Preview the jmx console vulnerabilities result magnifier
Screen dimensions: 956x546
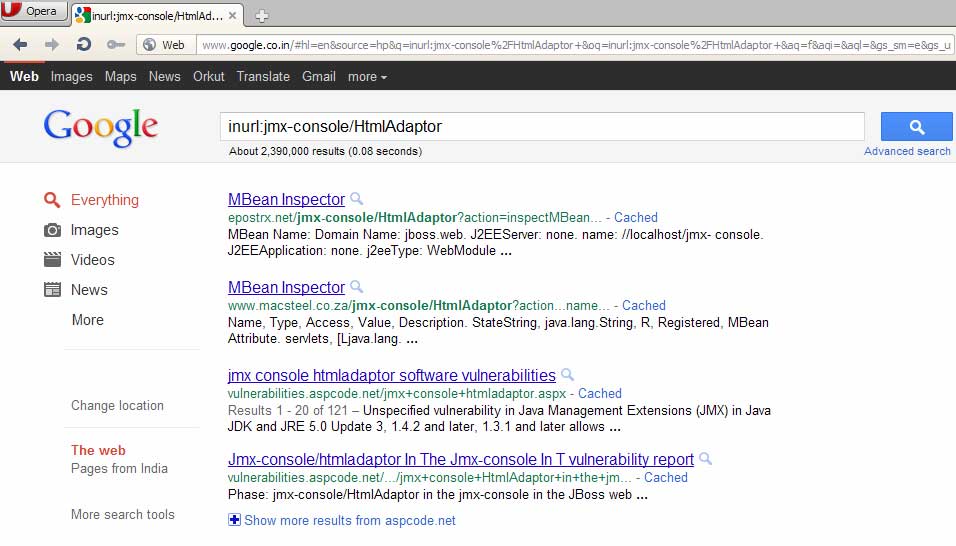(x=568, y=376)
